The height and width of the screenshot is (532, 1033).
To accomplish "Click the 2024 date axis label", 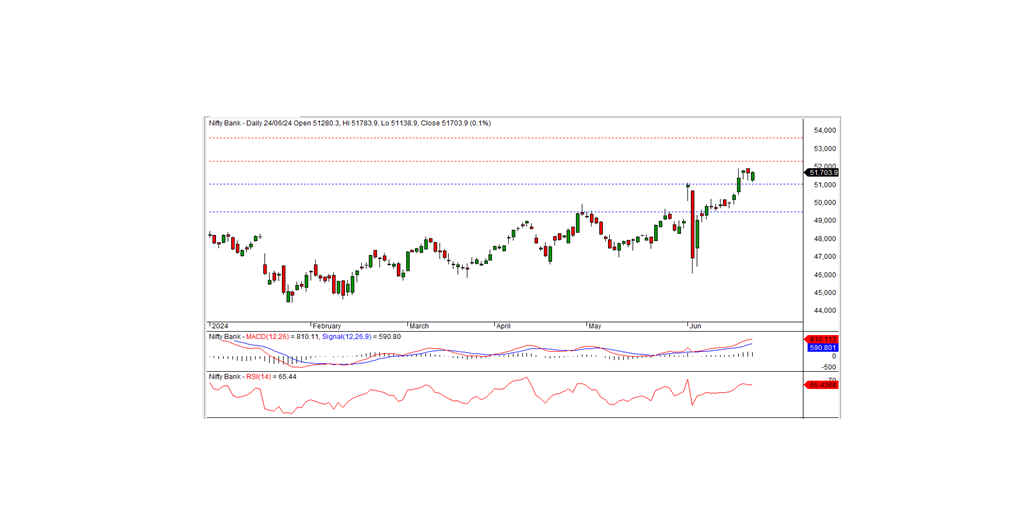I will (219, 326).
